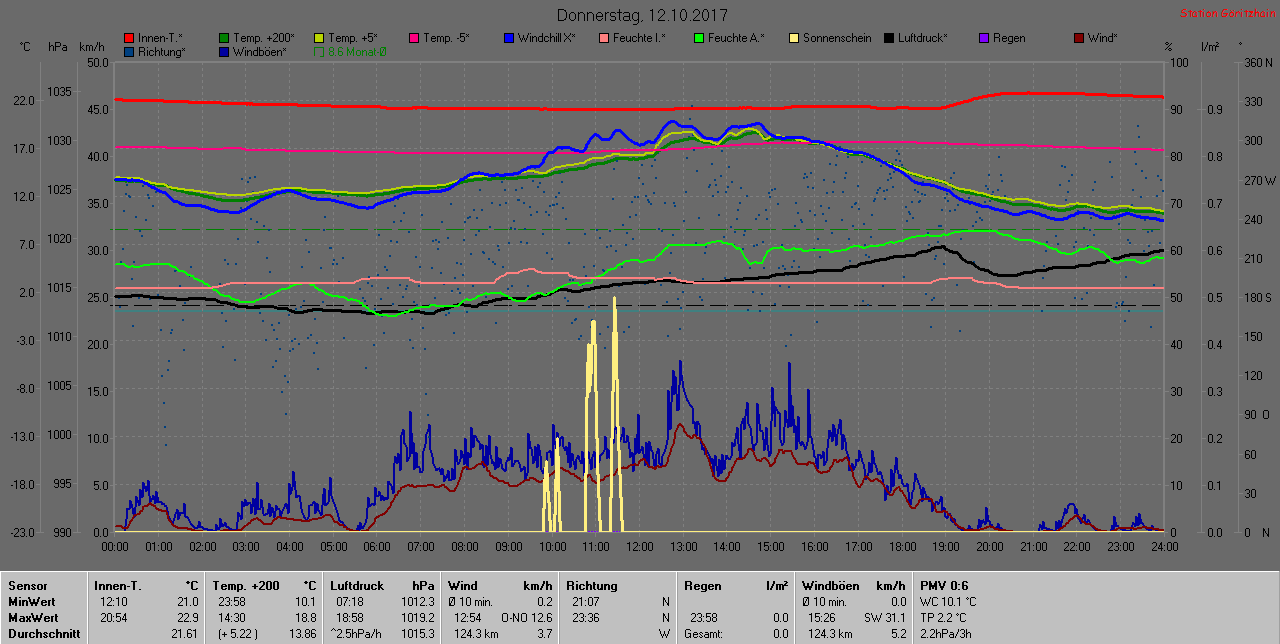Click the ^2.5hPa/h value
Image resolution: width=1280 pixels, height=644 pixels.
pos(356,634)
